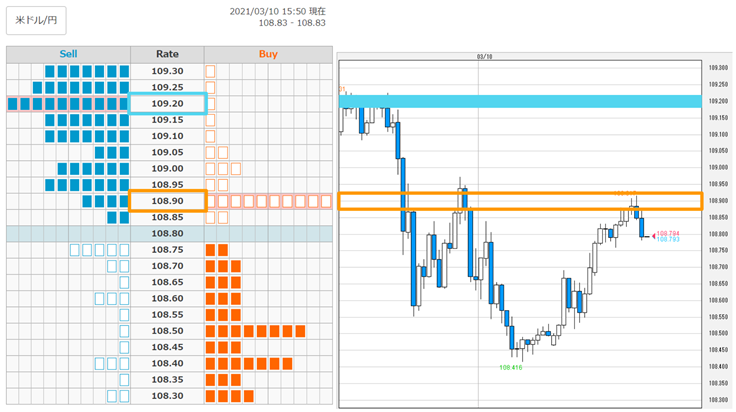Select the 108.30 rate cell
Viewport: 736px width, 412px height.
click(167, 396)
